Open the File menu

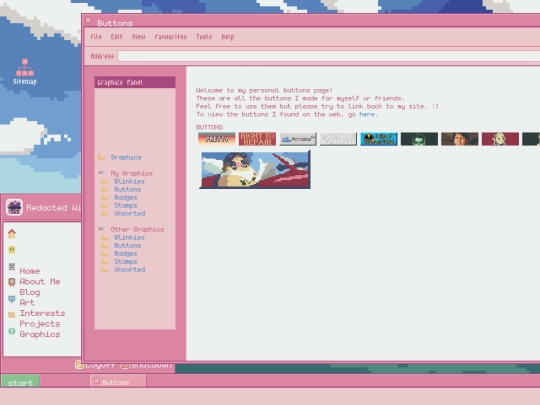point(96,37)
